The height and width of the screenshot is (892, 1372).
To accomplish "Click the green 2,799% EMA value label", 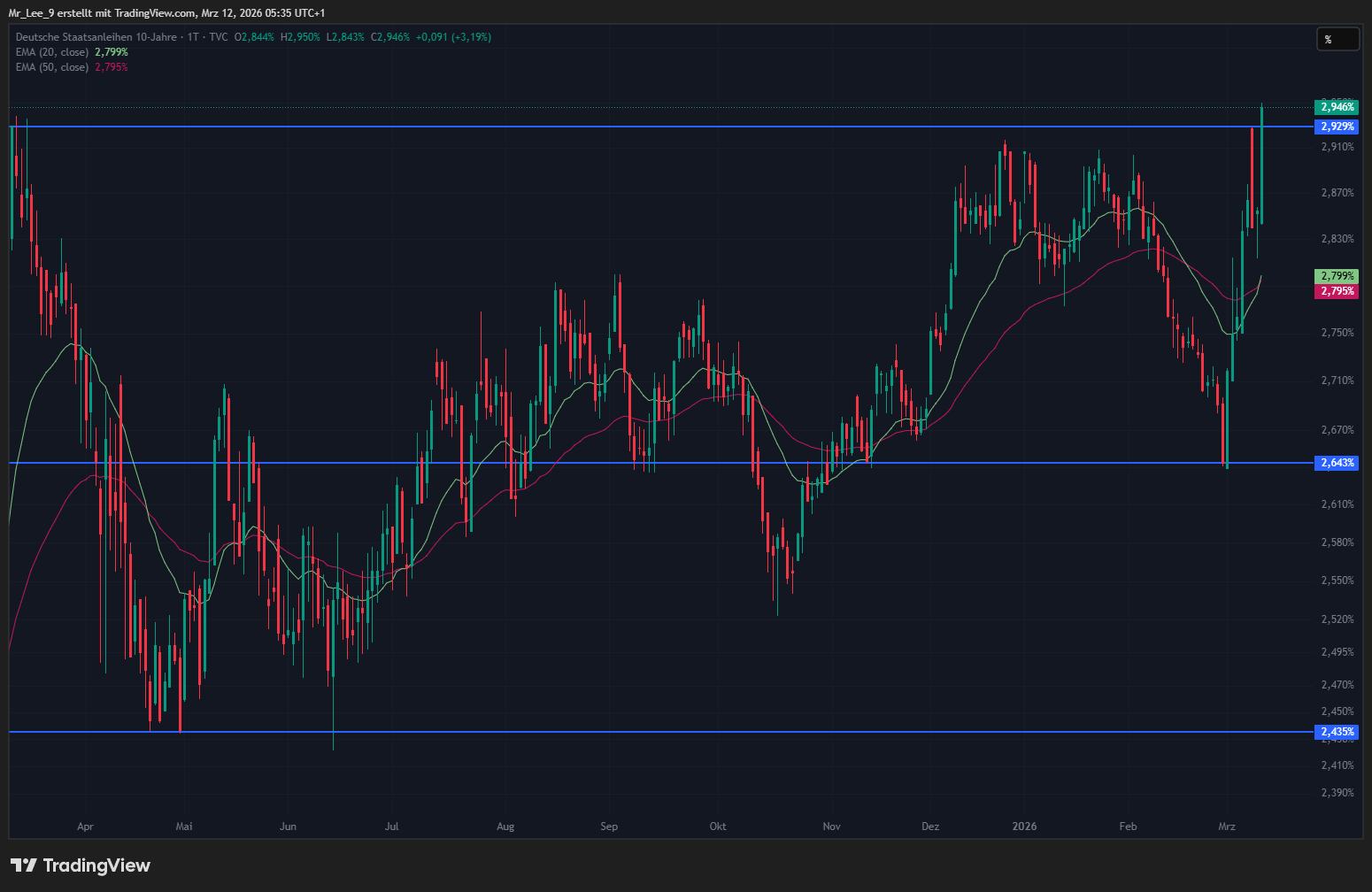I will tap(1337, 276).
